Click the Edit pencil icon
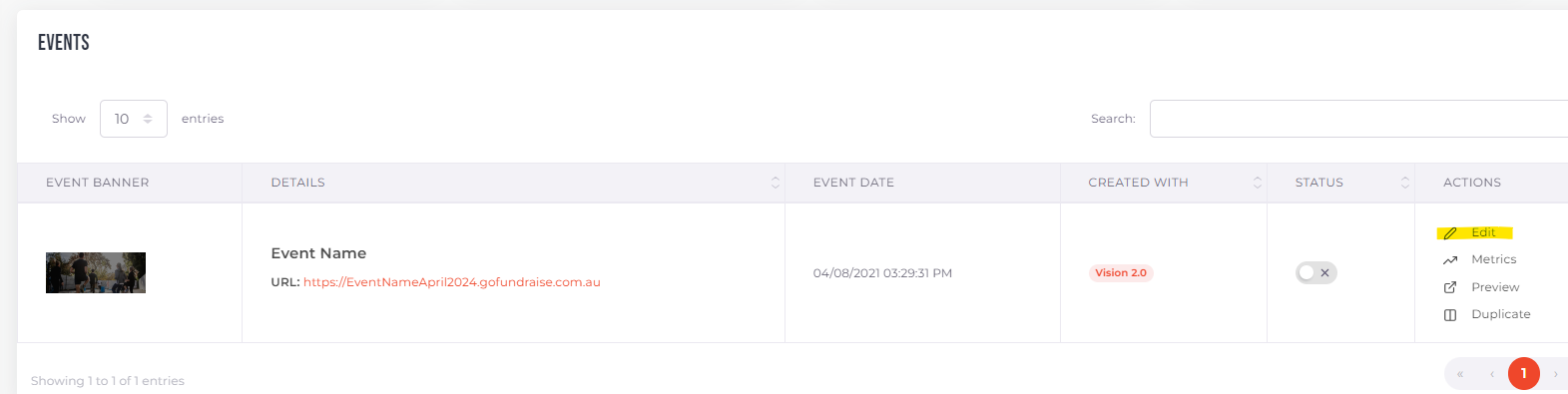This screenshot has height=394, width=1568. (1450, 233)
